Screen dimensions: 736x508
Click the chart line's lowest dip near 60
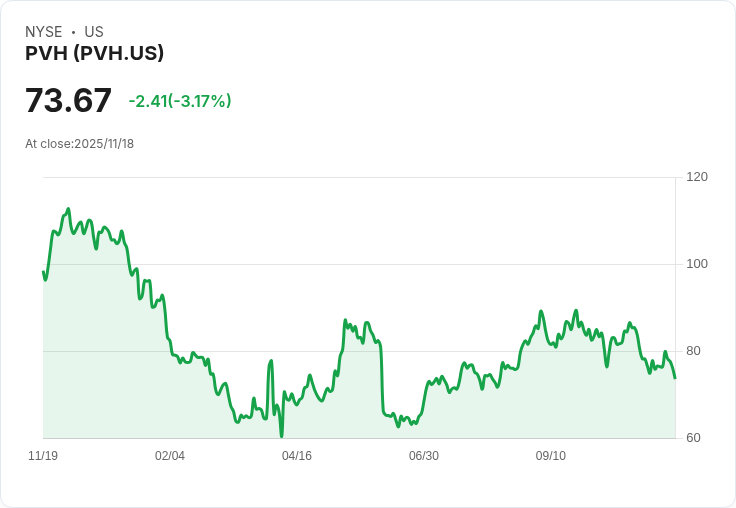282,436
